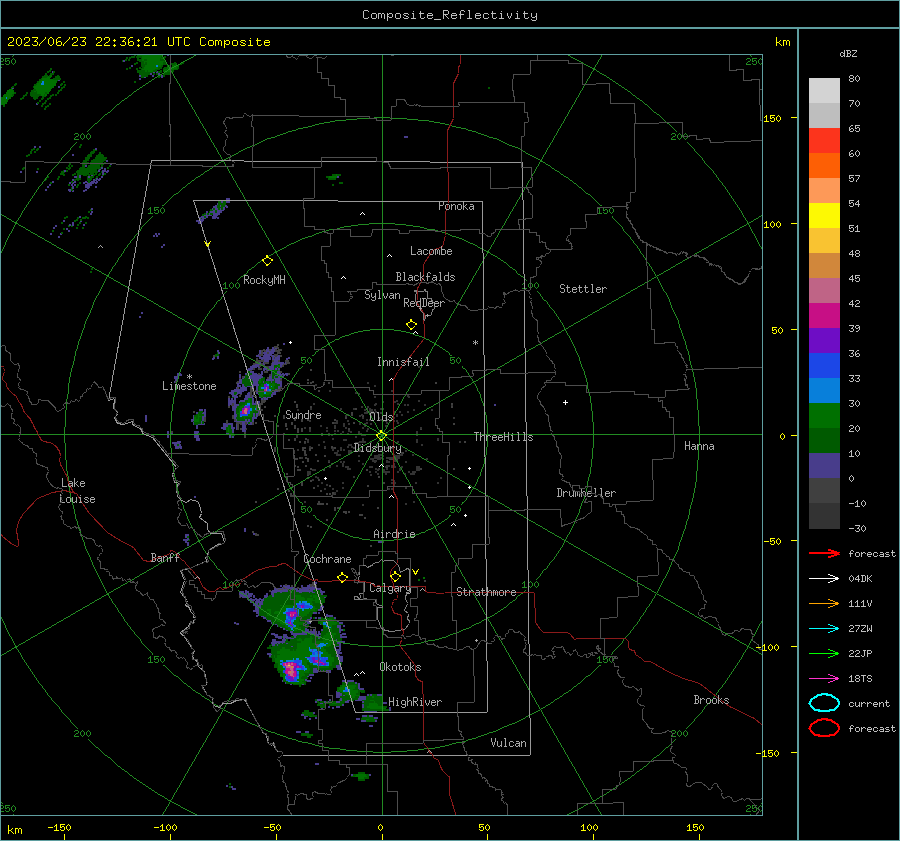Click the Composite_Reflectivity title
The width and height of the screenshot is (900, 841).
[450, 15]
